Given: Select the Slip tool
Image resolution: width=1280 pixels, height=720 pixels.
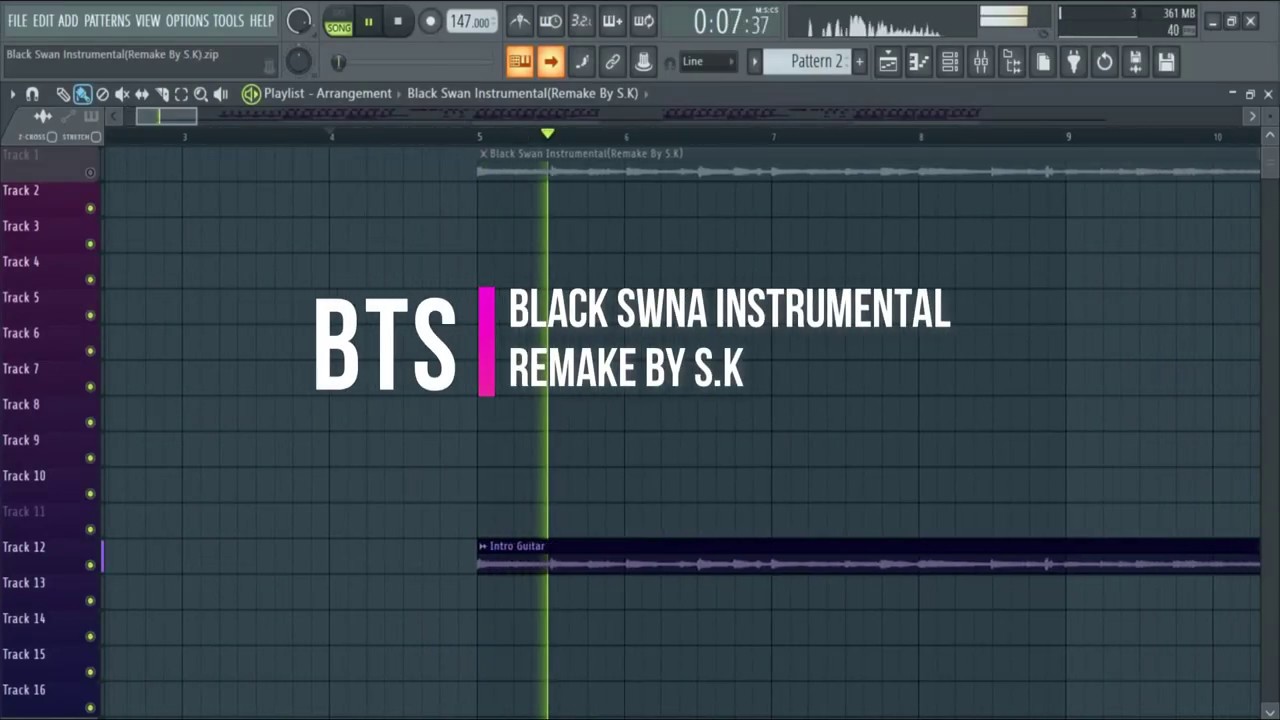Looking at the screenshot, I should 142,94.
